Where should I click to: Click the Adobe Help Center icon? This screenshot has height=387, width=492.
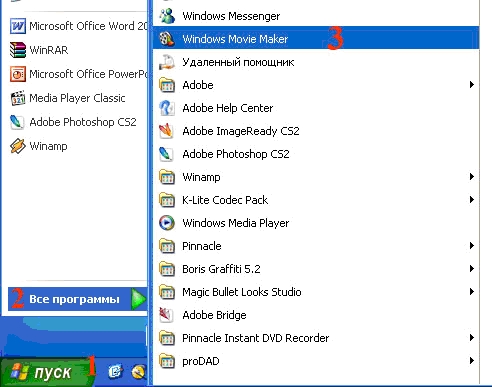(167, 108)
